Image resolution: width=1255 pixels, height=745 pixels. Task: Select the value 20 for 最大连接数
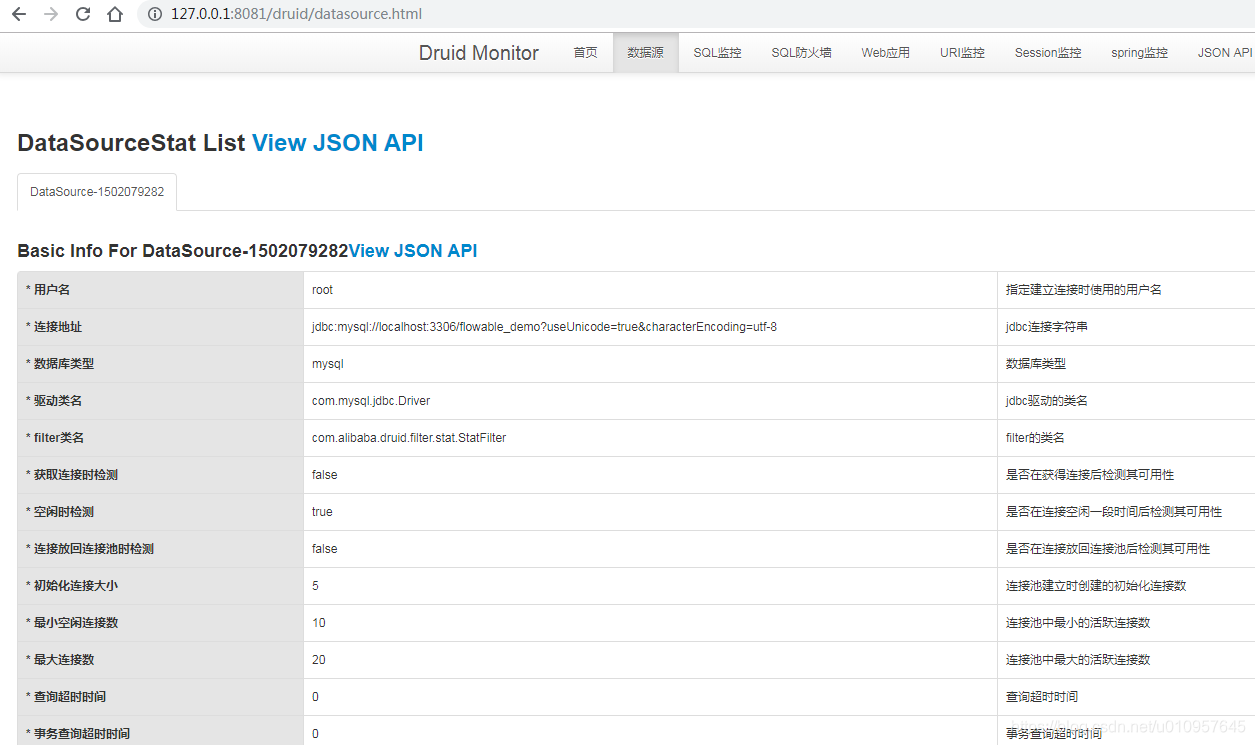(x=319, y=660)
